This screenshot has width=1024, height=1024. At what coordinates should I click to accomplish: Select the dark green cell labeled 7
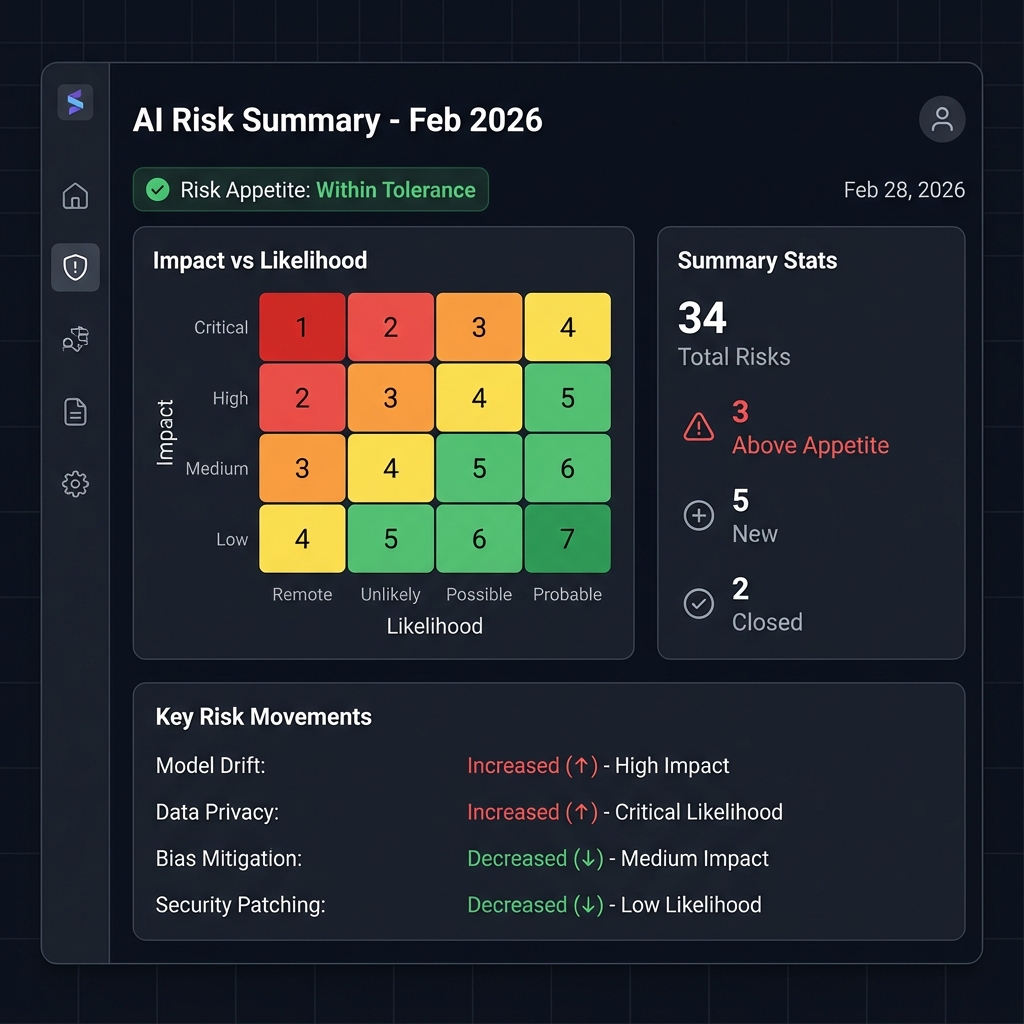click(567, 538)
